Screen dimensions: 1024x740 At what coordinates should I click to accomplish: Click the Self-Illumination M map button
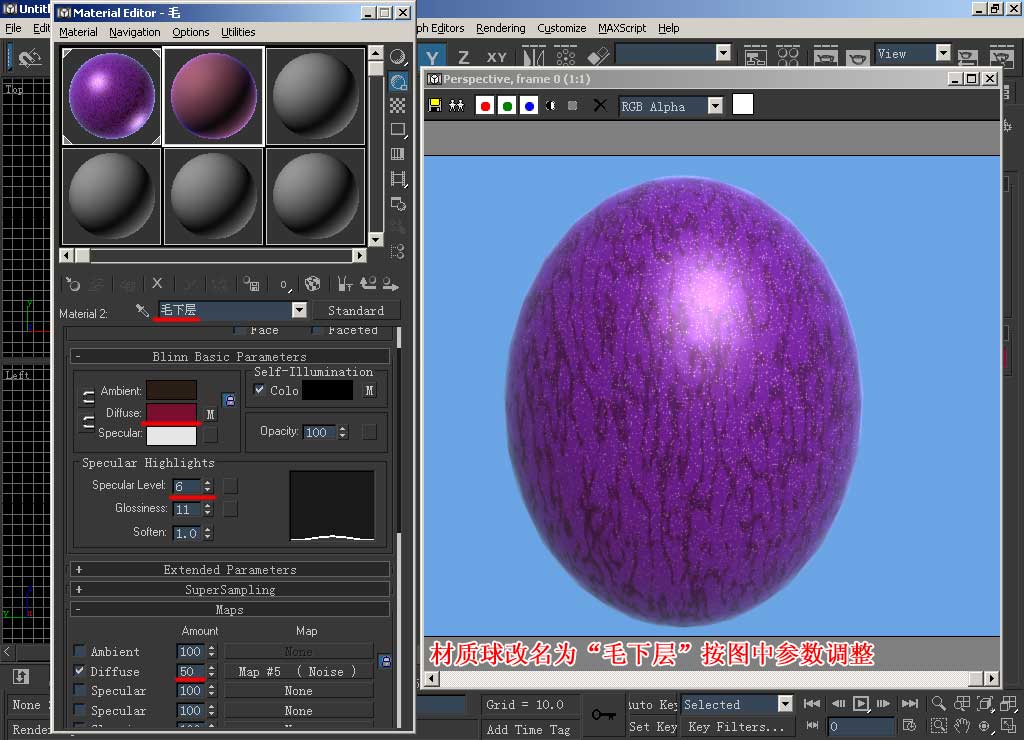point(369,391)
